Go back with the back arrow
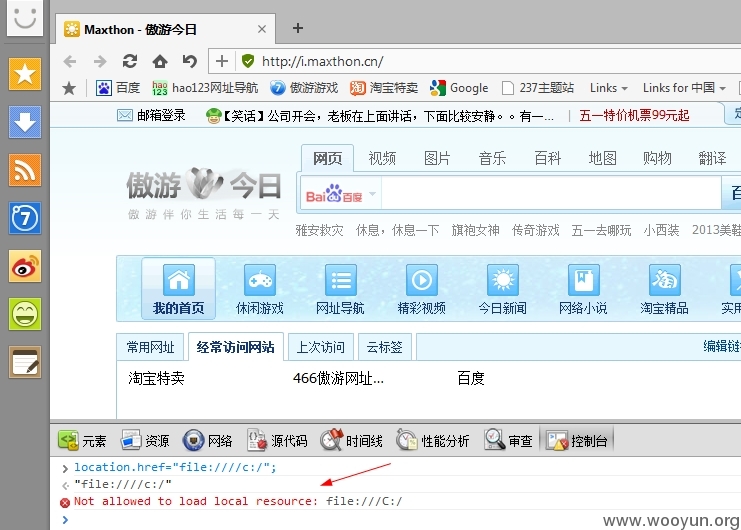This screenshot has height=530, width=741. point(70,61)
